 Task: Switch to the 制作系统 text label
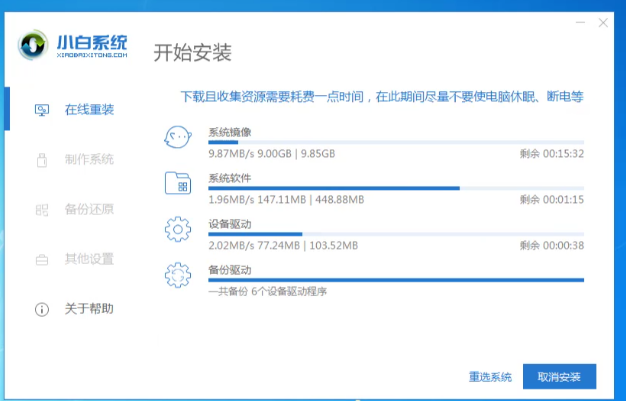[89, 159]
